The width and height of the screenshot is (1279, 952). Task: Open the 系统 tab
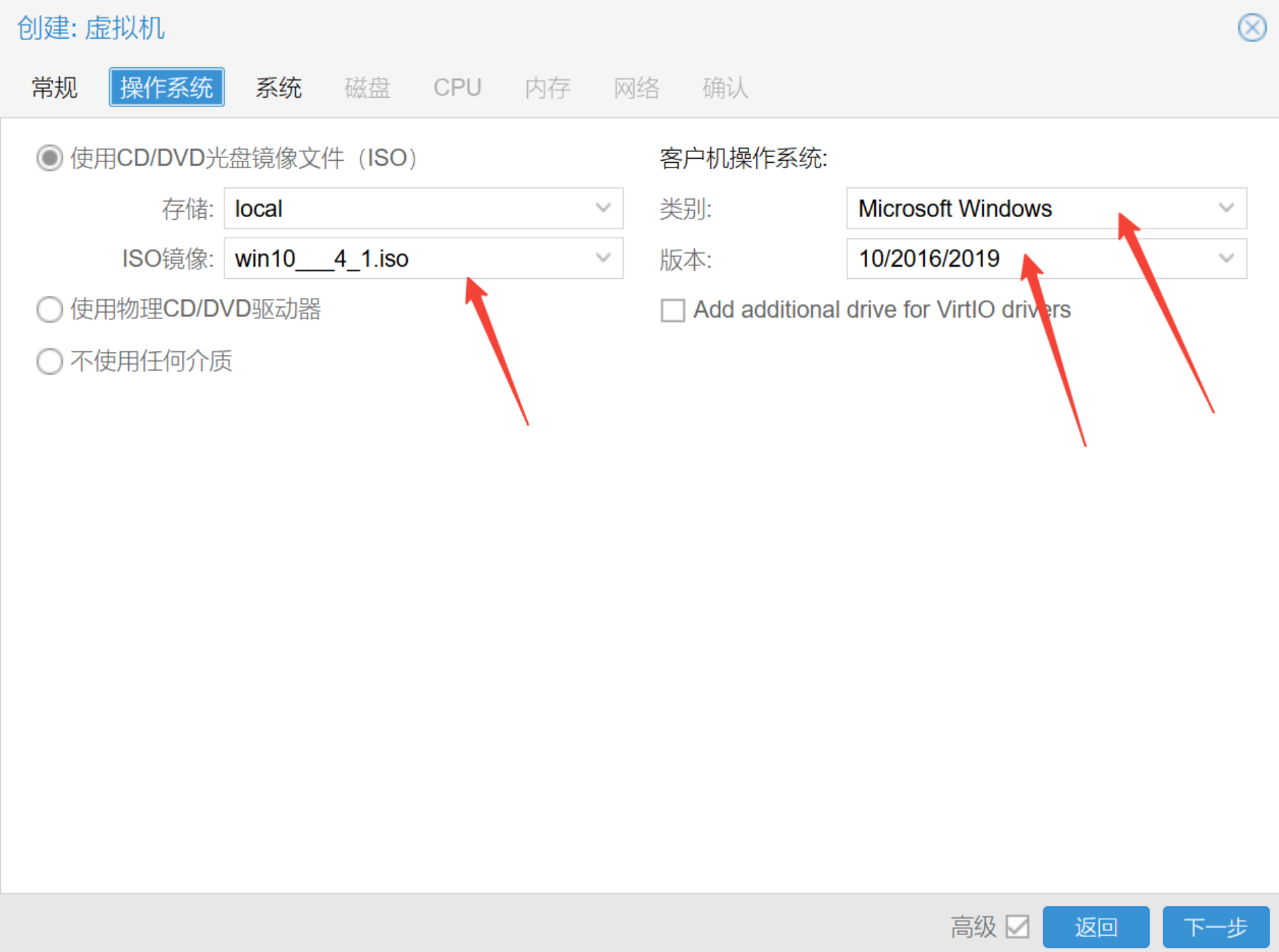278,88
